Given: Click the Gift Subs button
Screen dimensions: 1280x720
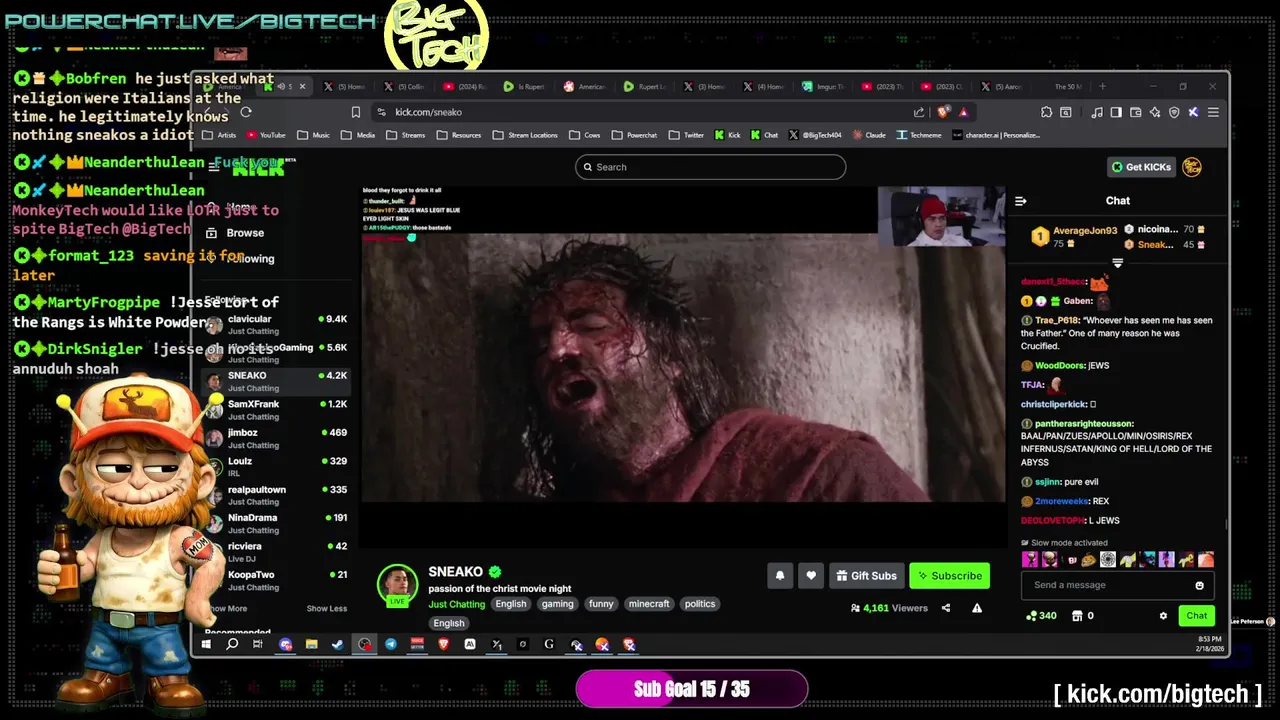Looking at the screenshot, I should click(x=866, y=576).
